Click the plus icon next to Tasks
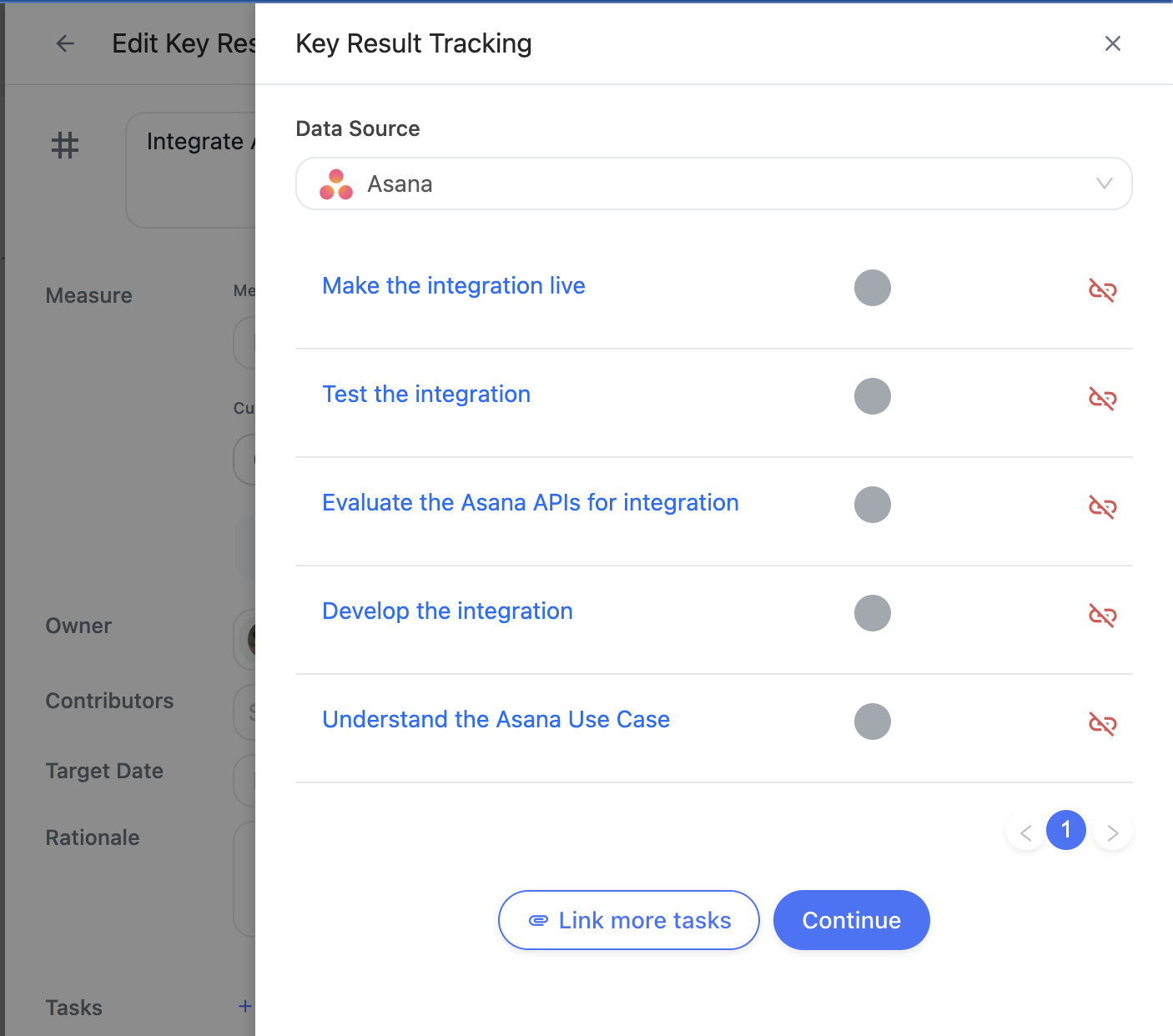1173x1036 pixels. tap(244, 1006)
